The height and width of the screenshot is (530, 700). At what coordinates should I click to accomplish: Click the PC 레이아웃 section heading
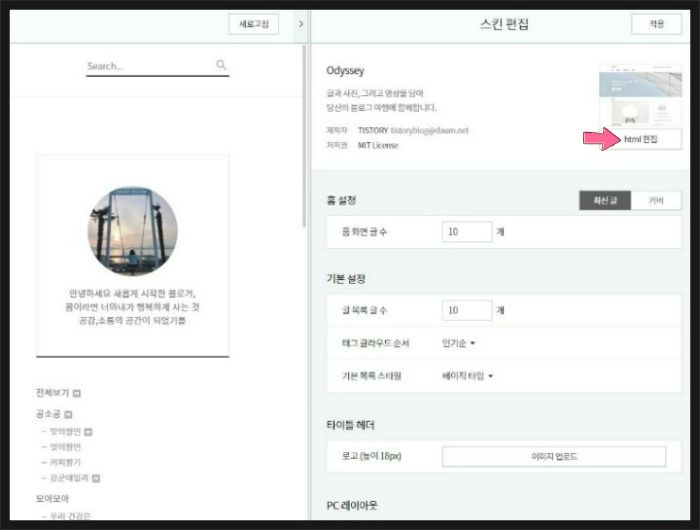(x=352, y=505)
